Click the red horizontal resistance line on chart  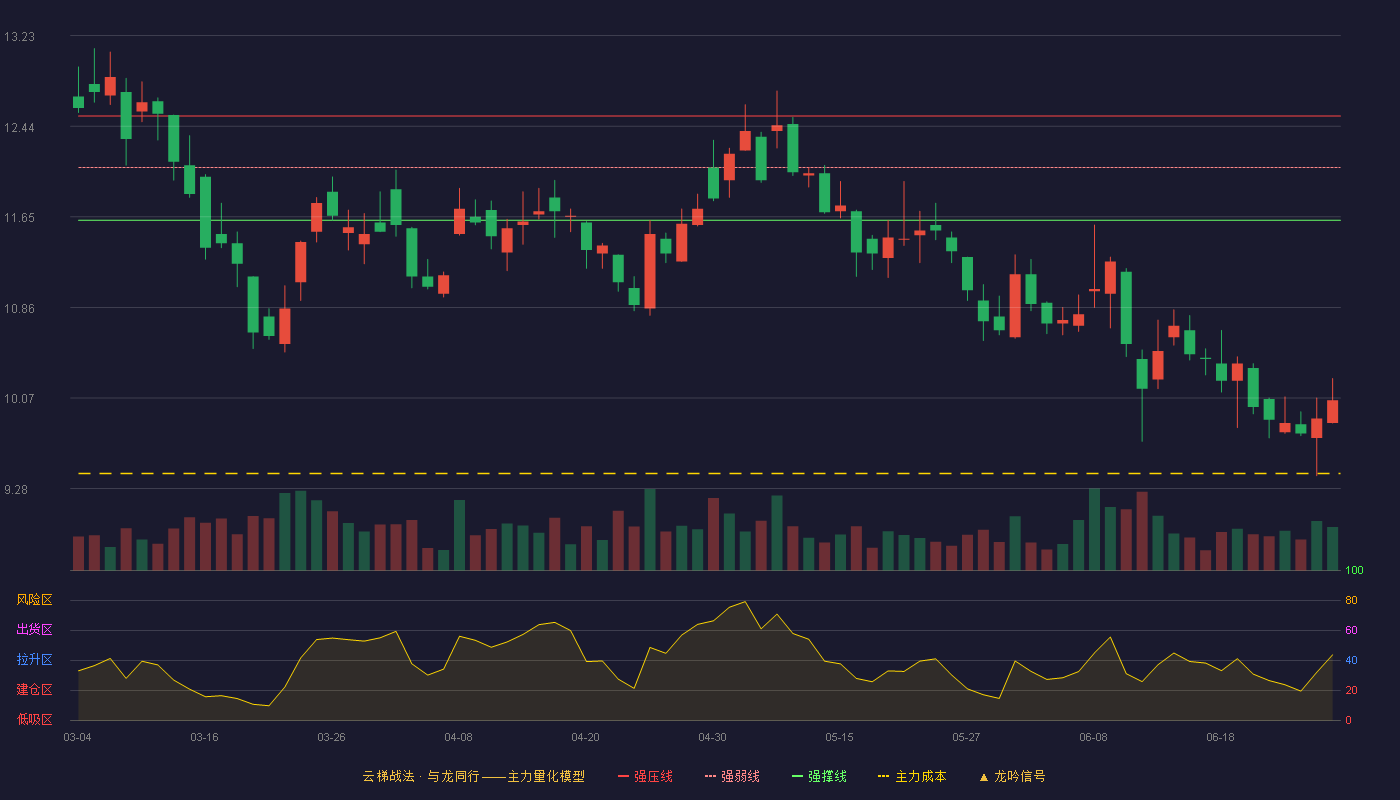(x=709, y=116)
